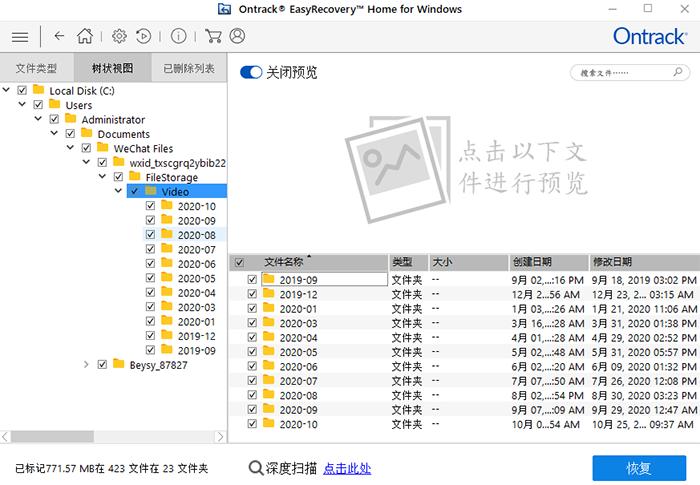Viewport: 700px width, 485px height.
Task: Click the 恢复 recover button
Action: pos(638,468)
